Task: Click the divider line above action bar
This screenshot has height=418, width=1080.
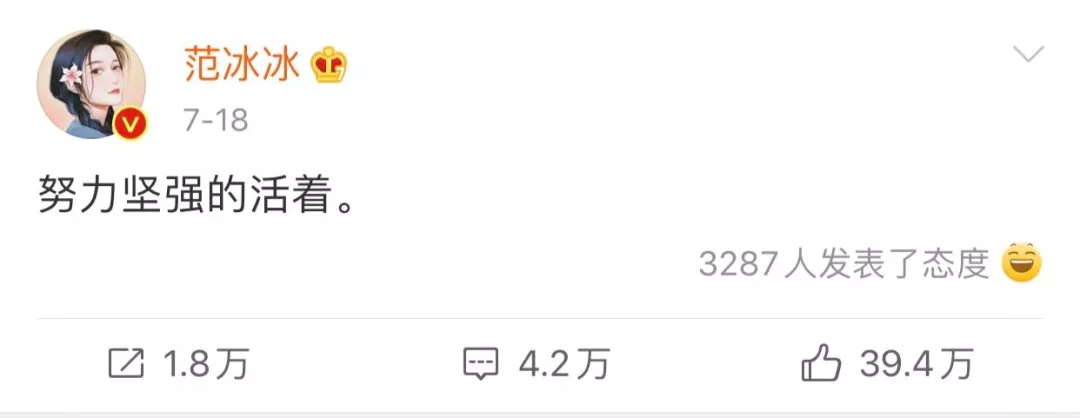Action: click(x=540, y=319)
